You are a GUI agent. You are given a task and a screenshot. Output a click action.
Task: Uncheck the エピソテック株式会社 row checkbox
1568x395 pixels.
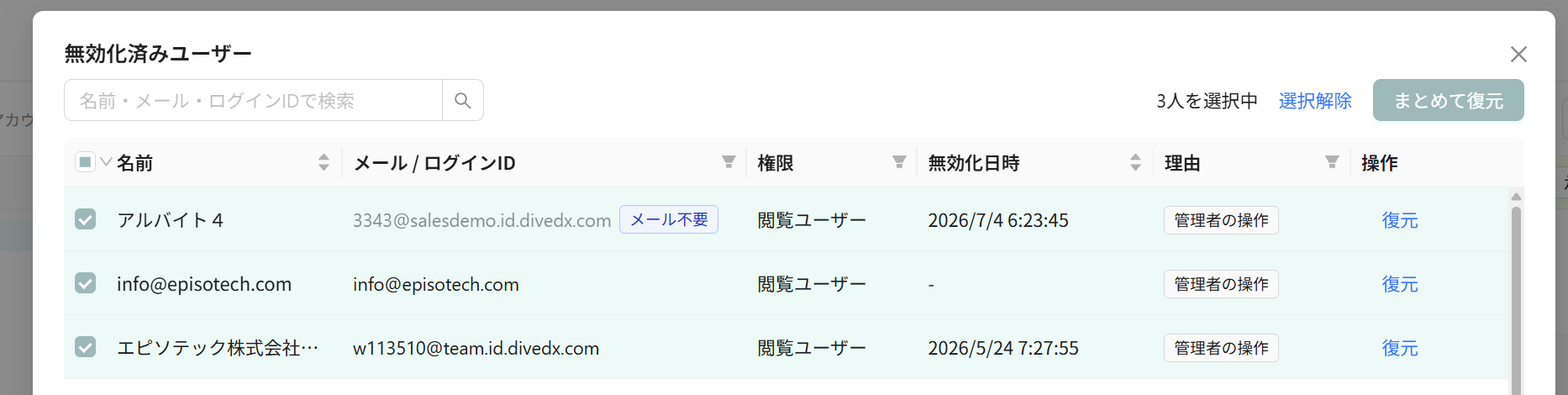point(85,347)
